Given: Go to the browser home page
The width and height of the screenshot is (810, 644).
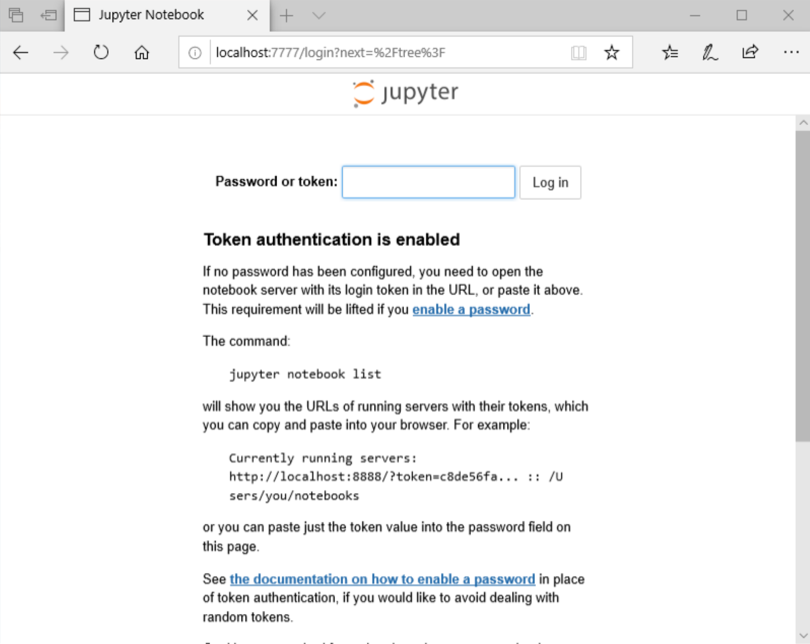Looking at the screenshot, I should tap(141, 53).
